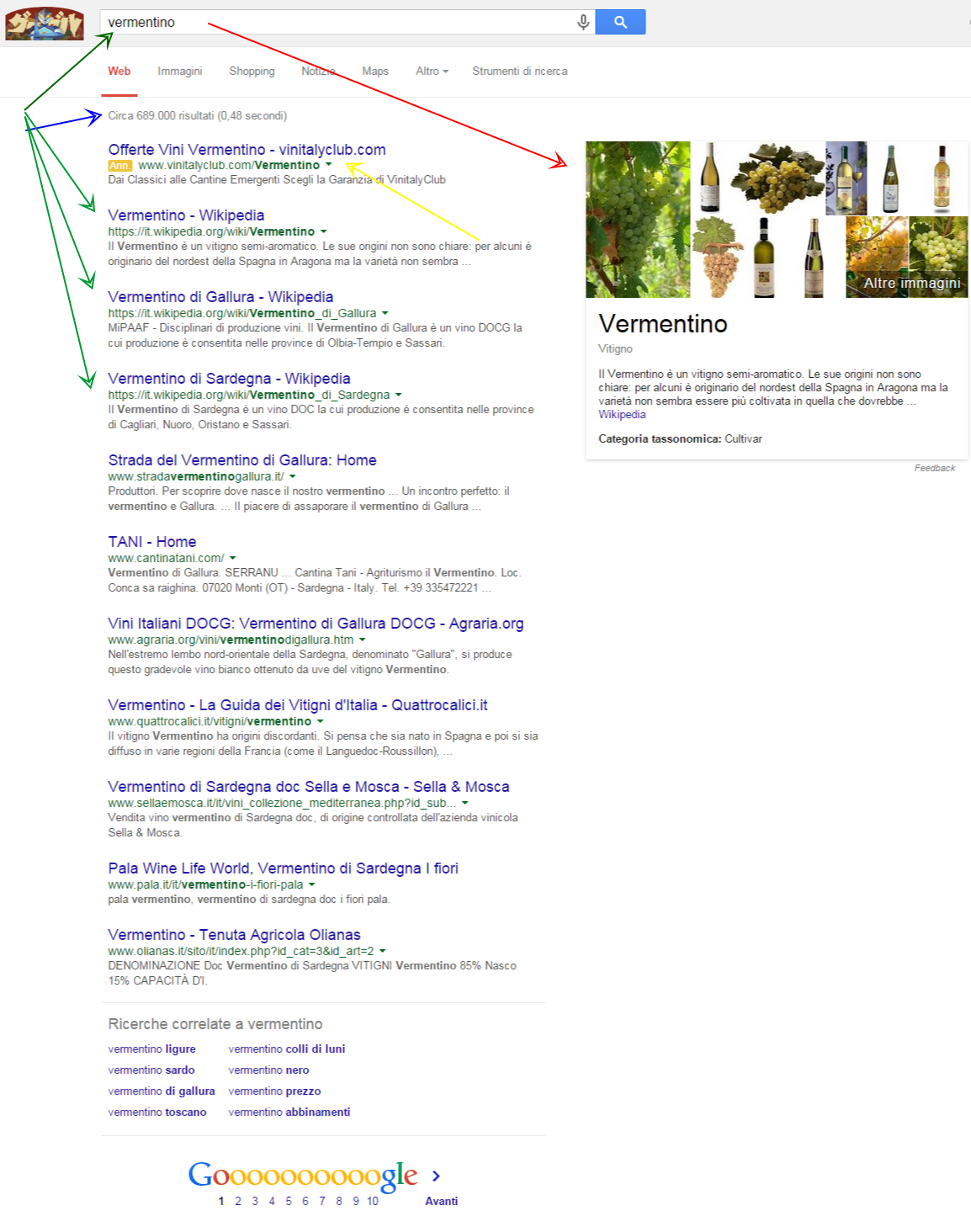Open the Shopping tab
Viewport: 971px width, 1232px height.
(x=252, y=72)
